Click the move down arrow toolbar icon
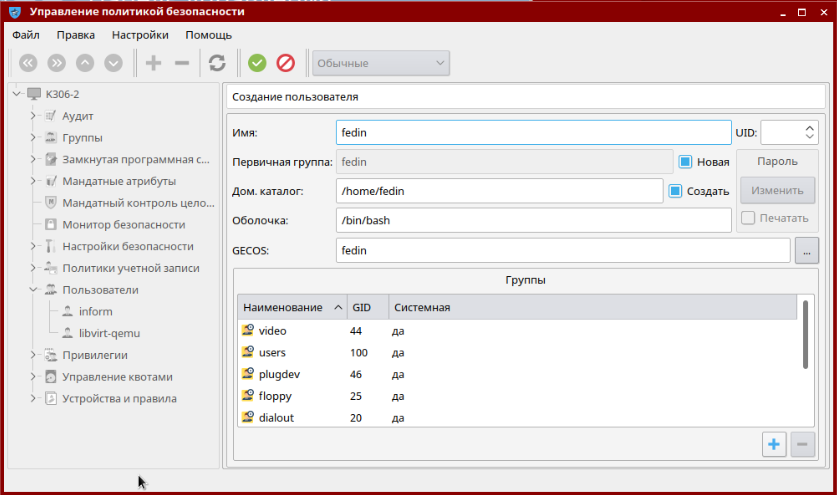 [x=113, y=63]
